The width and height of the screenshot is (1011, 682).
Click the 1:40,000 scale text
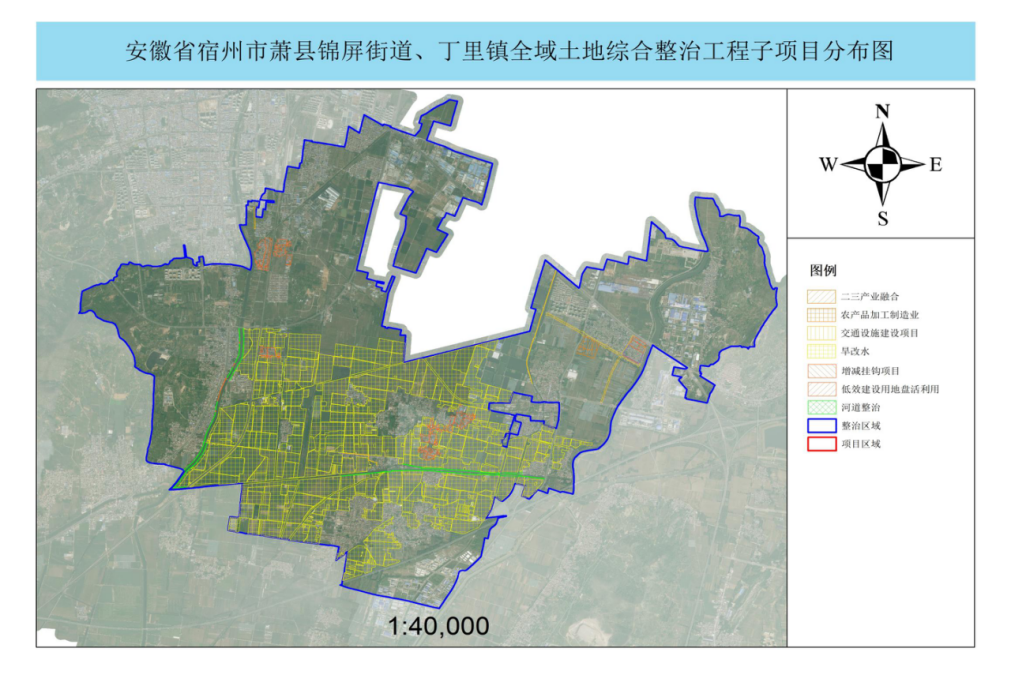[439, 626]
